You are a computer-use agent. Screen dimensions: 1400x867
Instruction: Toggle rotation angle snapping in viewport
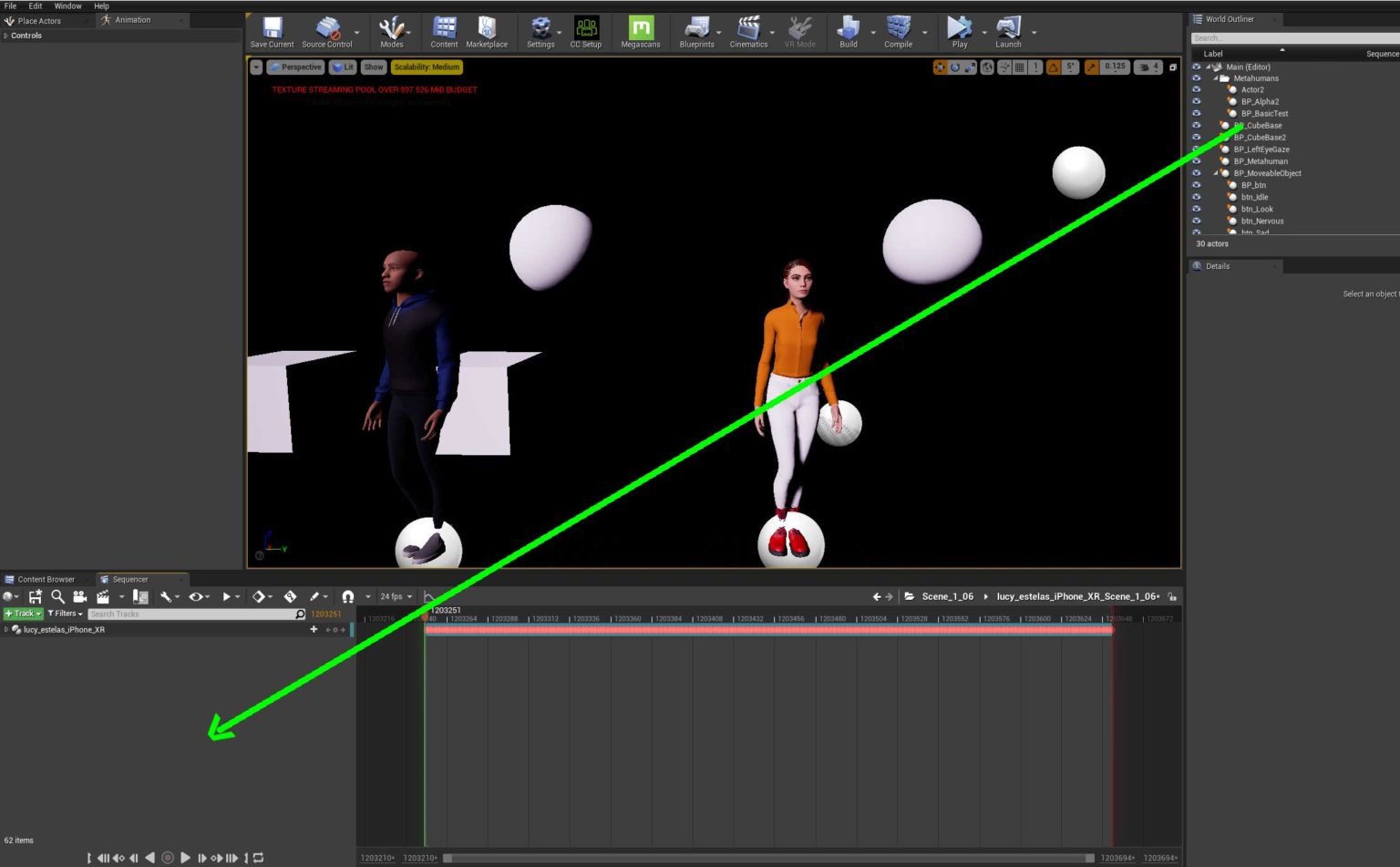pos(1055,67)
